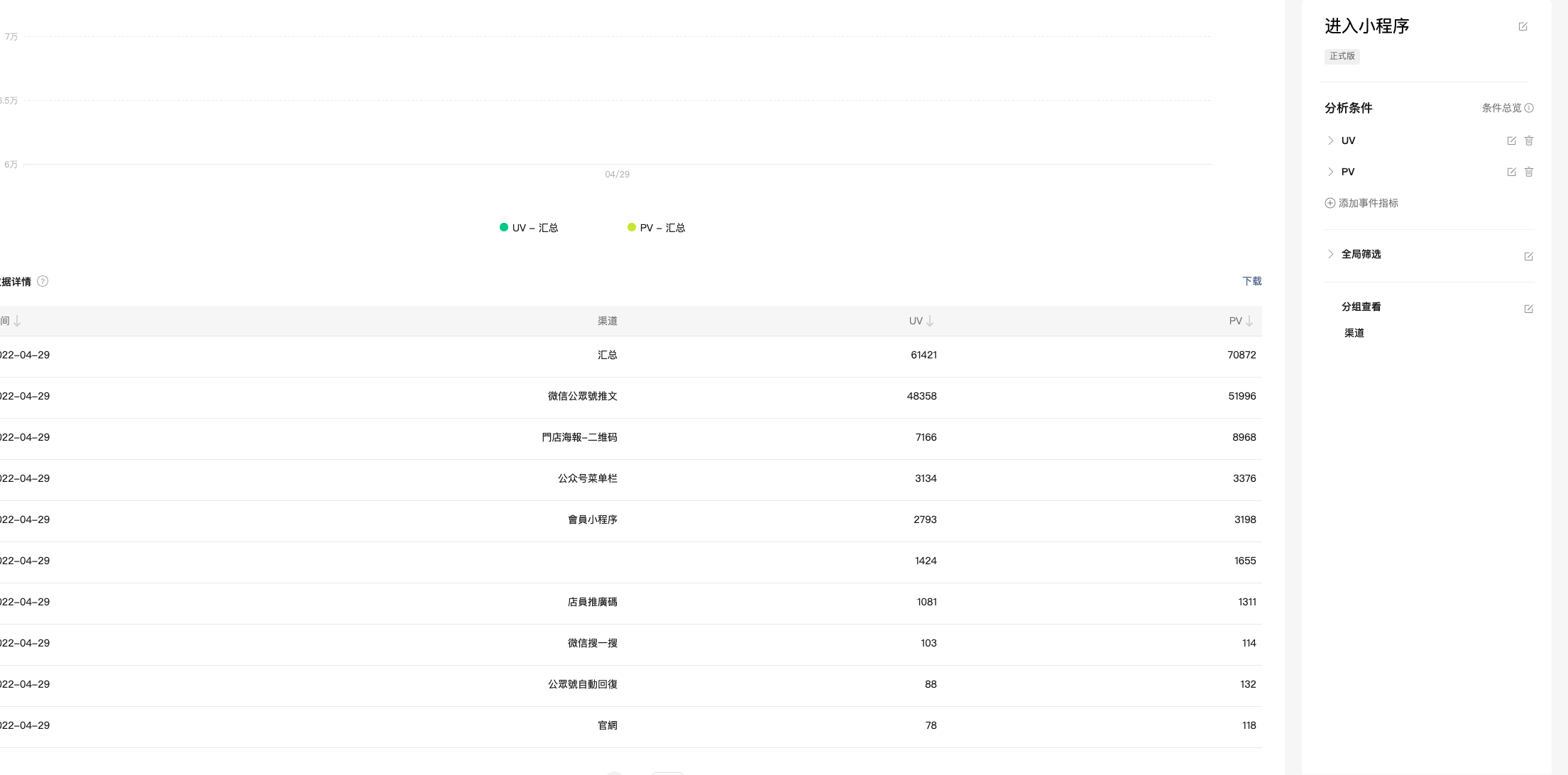Toggle UV – 汇总 legend series
The image size is (1568, 775).
(529, 228)
